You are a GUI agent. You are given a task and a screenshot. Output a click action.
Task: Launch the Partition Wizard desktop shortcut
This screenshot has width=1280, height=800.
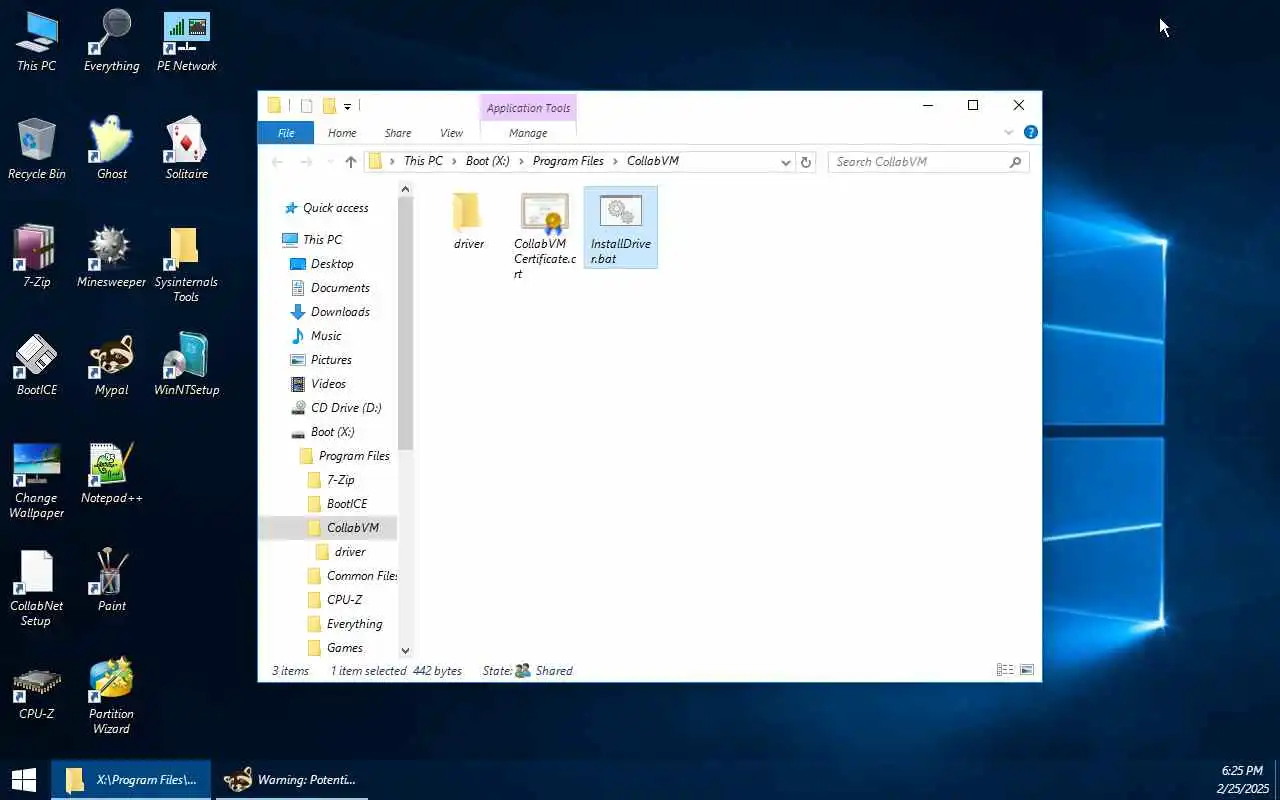(x=111, y=697)
